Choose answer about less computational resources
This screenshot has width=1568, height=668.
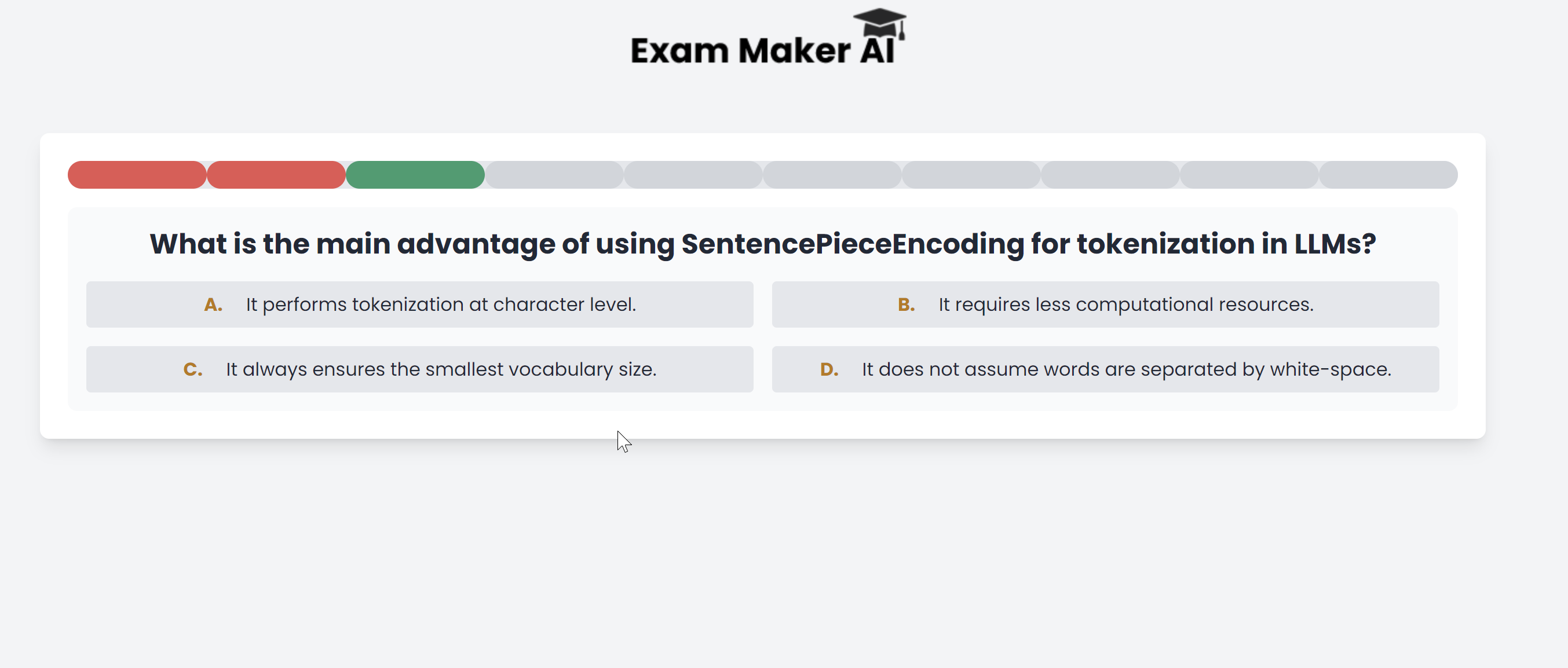tap(1105, 304)
